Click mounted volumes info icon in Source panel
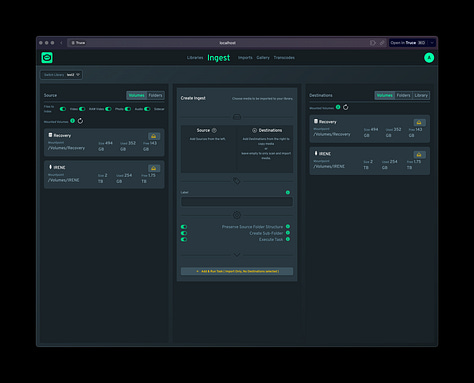Screen dimensions: 474x383 72,121
